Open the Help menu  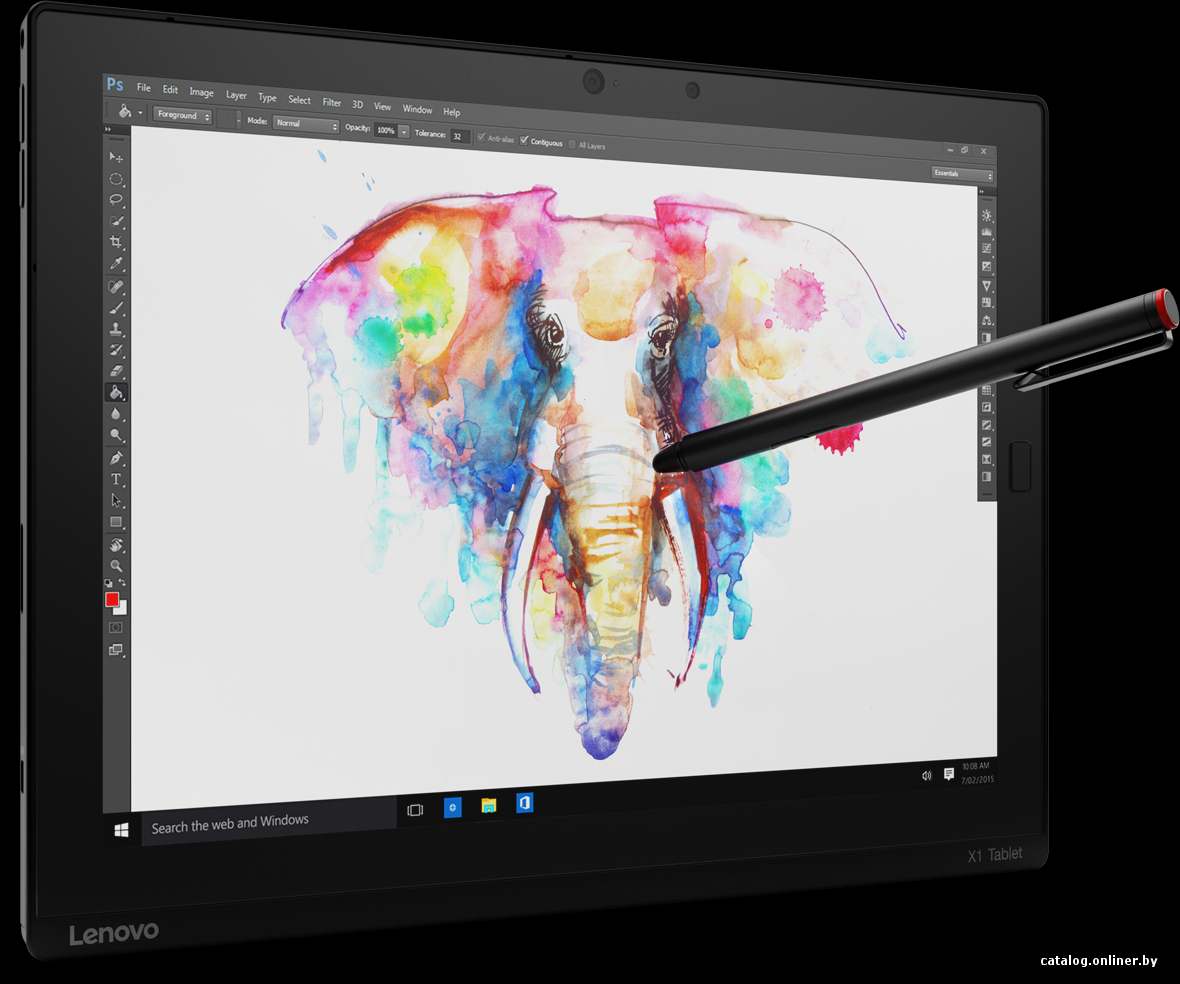(x=452, y=112)
